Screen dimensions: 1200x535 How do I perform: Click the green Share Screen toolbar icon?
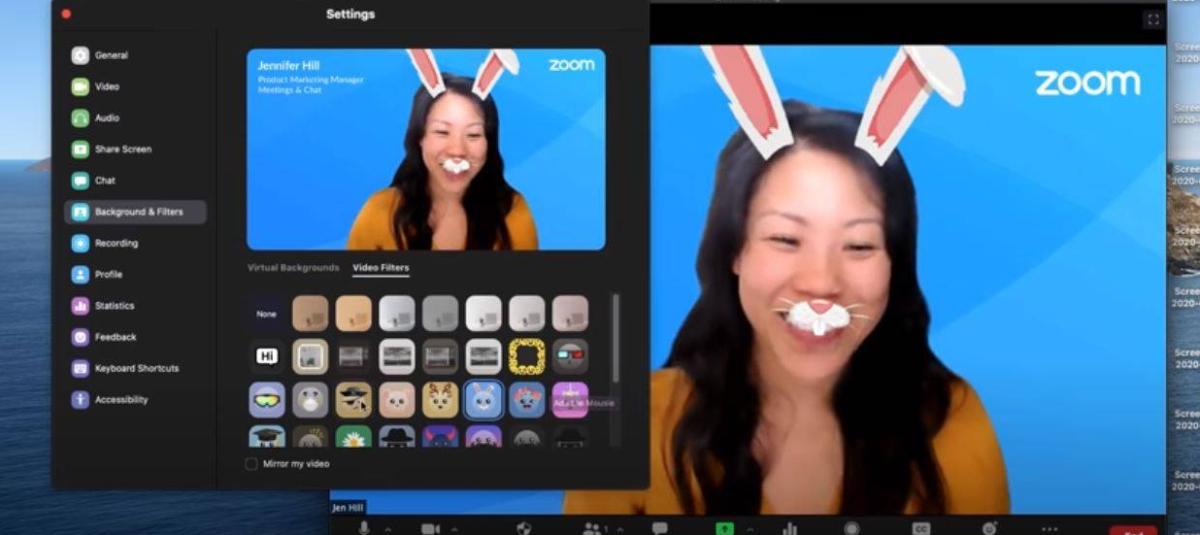[x=724, y=528]
